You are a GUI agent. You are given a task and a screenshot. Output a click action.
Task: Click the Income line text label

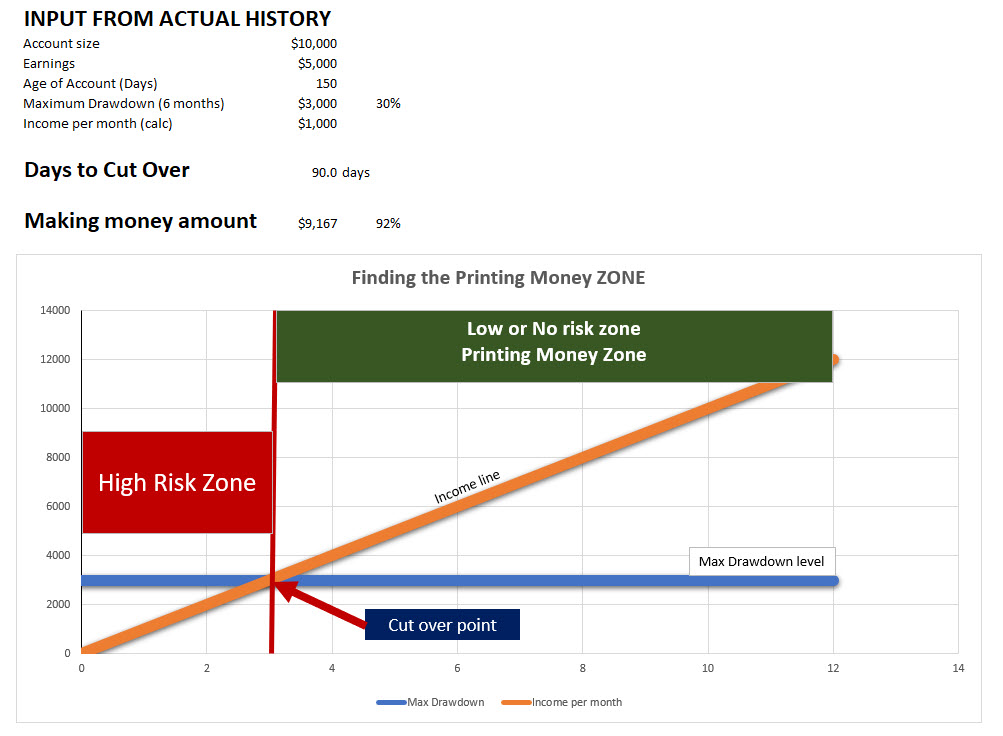point(467,487)
